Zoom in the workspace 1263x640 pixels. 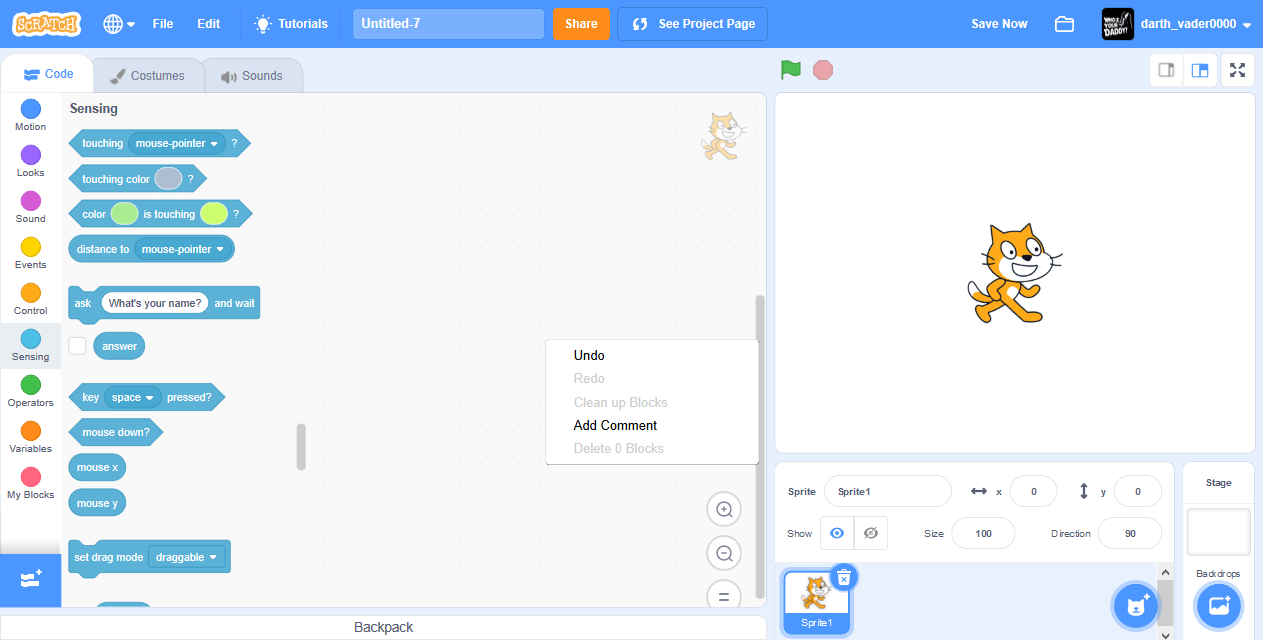[724, 509]
